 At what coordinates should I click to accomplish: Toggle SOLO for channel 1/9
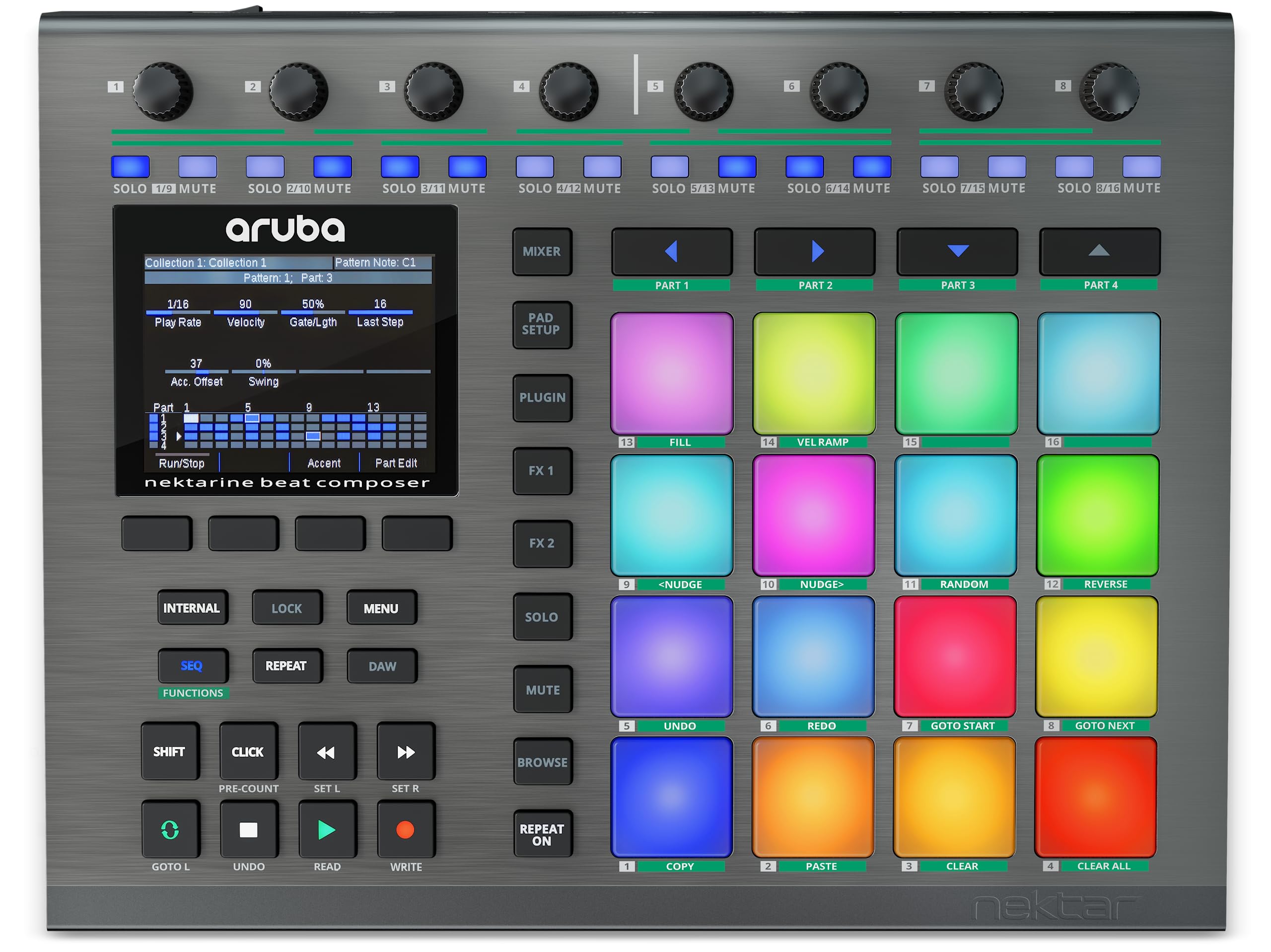tap(131, 167)
